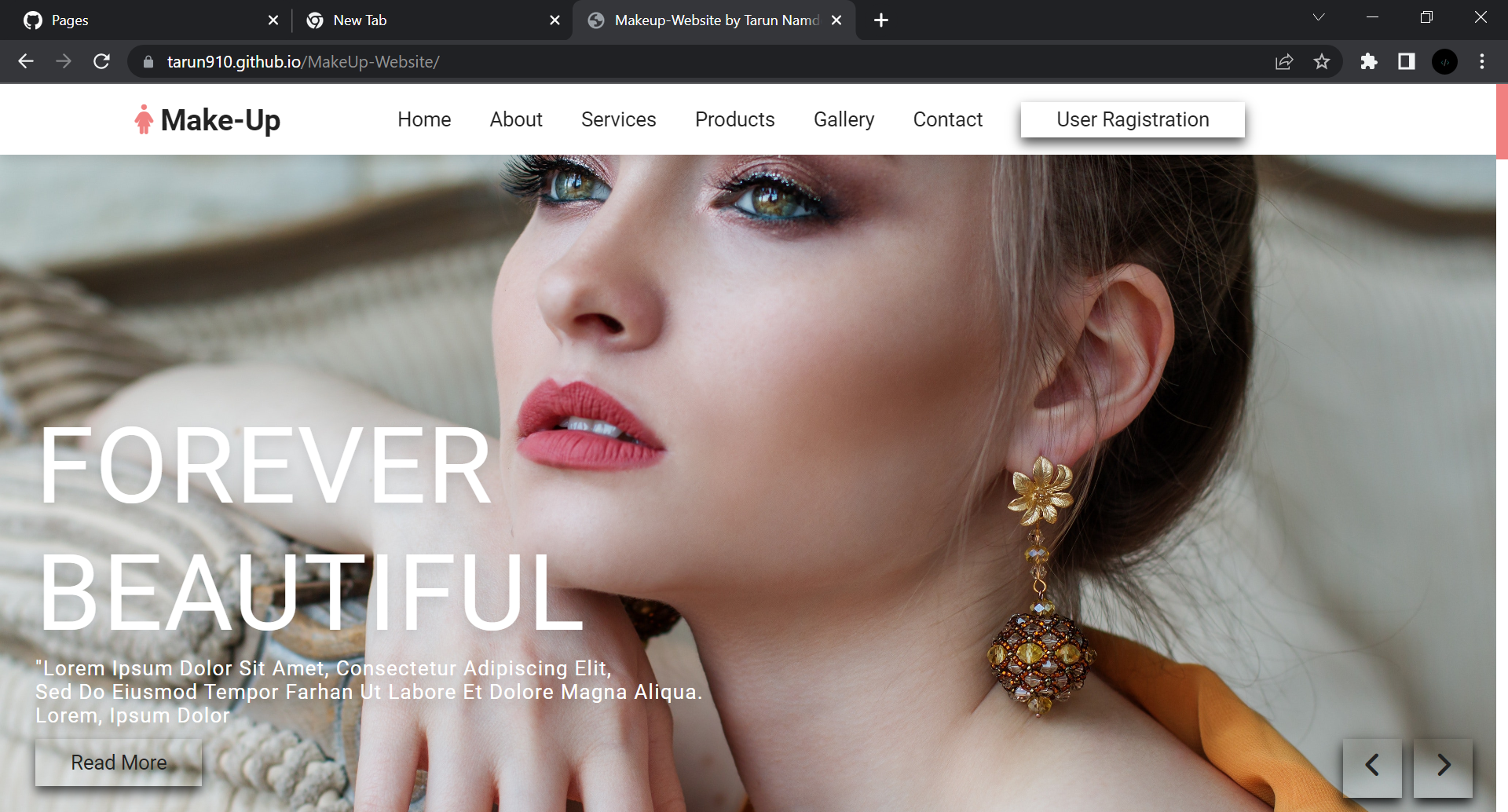Click the address bar URL field
The width and height of the screenshot is (1508, 812).
pos(707,61)
